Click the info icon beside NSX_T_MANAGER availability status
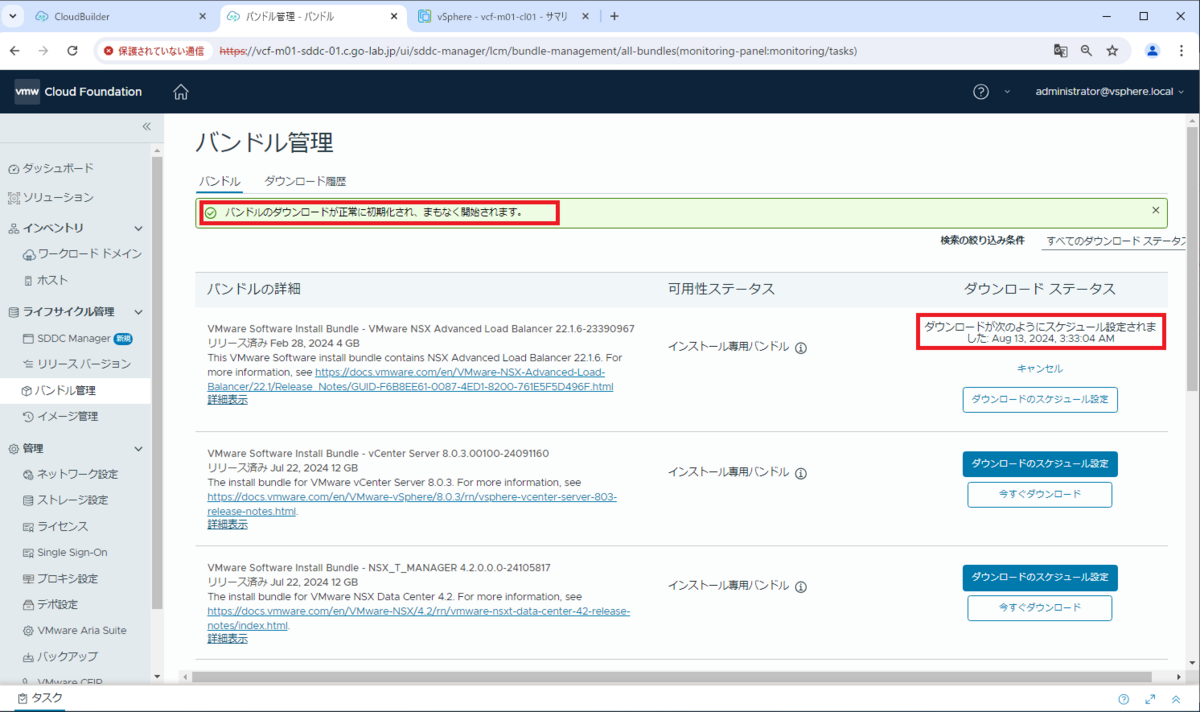Viewport: 1200px width, 712px height. 801,587
